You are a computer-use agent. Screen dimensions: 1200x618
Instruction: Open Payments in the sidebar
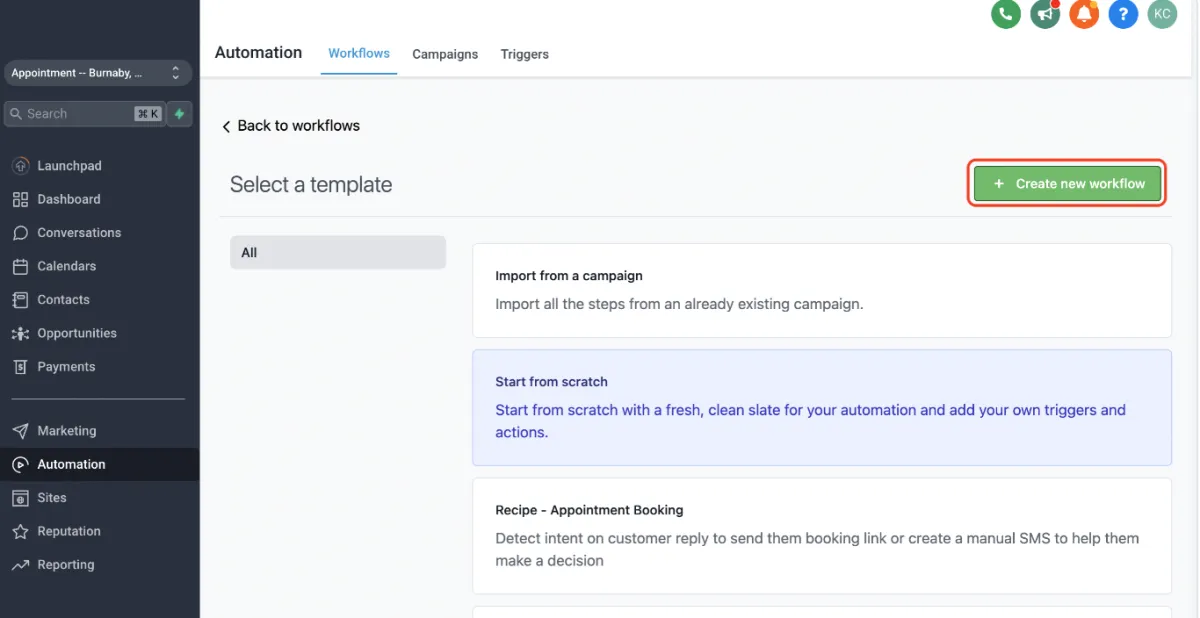[x=66, y=367]
